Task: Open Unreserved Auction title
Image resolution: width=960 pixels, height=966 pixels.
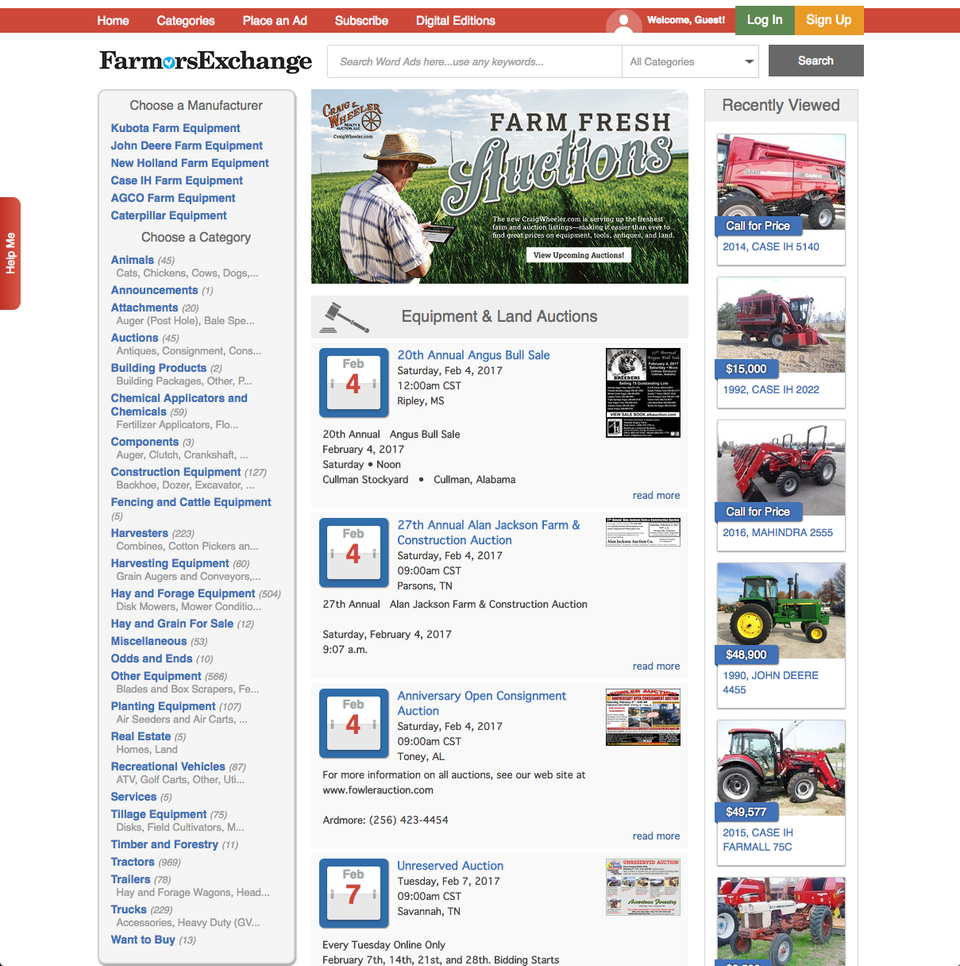Action: click(x=450, y=866)
